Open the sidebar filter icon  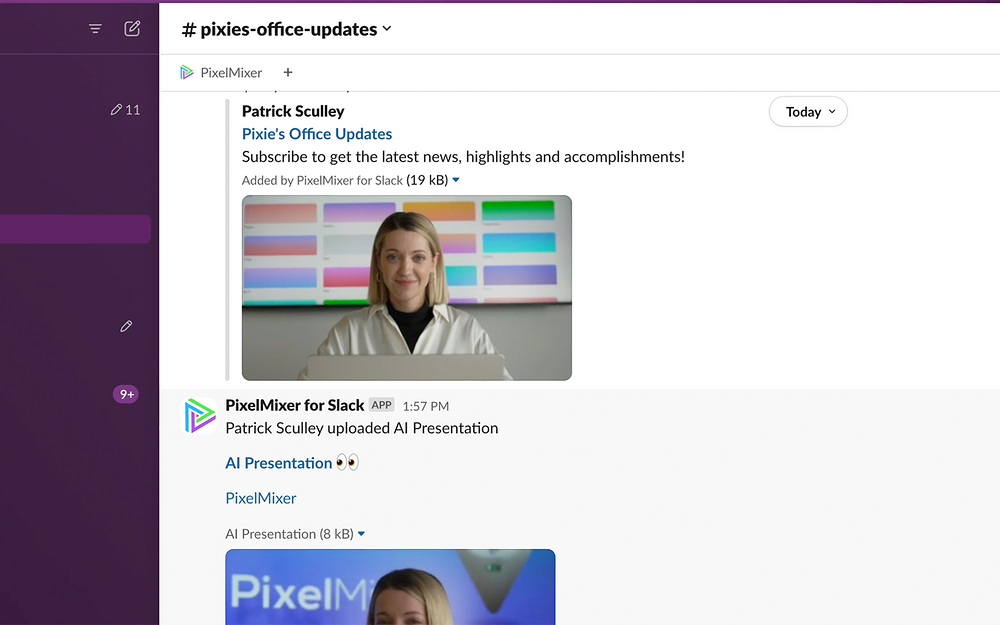pyautogui.click(x=95, y=29)
